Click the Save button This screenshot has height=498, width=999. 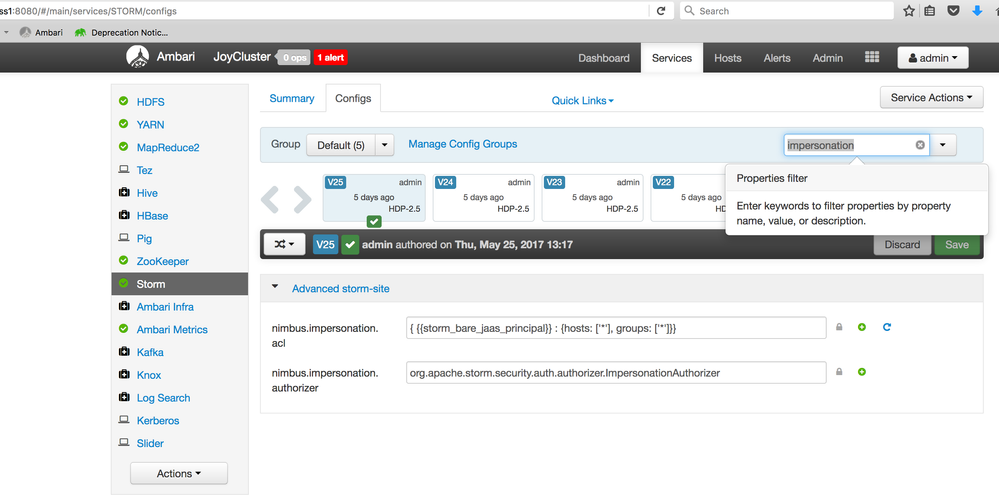click(957, 245)
